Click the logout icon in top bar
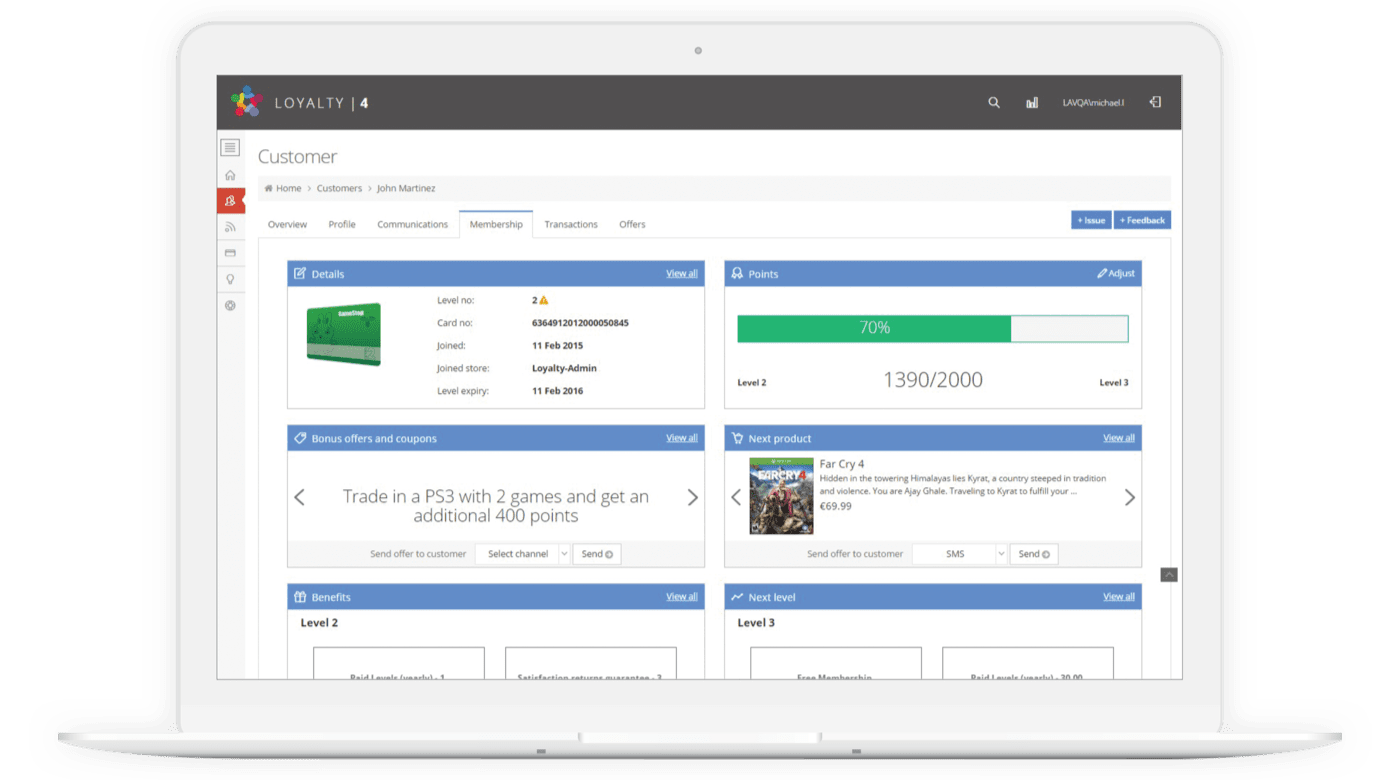This screenshot has width=1400, height=780. (x=1155, y=102)
